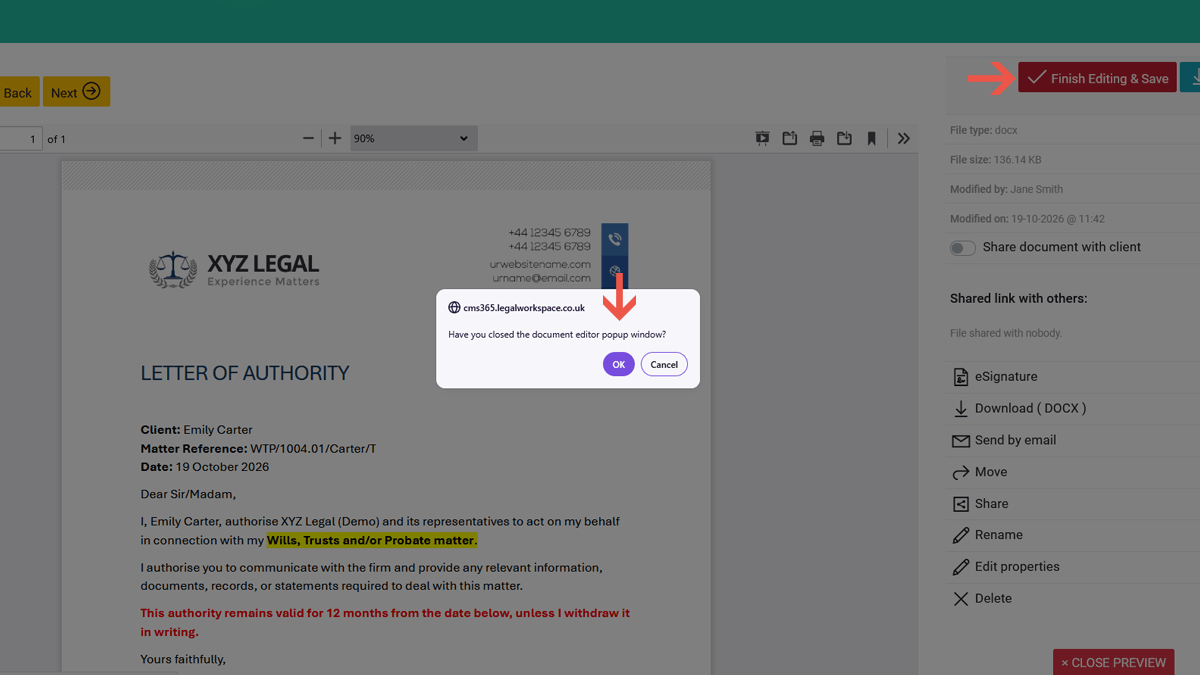This screenshot has width=1200, height=675.
Task: Click the page number field
Action: [x=20, y=139]
